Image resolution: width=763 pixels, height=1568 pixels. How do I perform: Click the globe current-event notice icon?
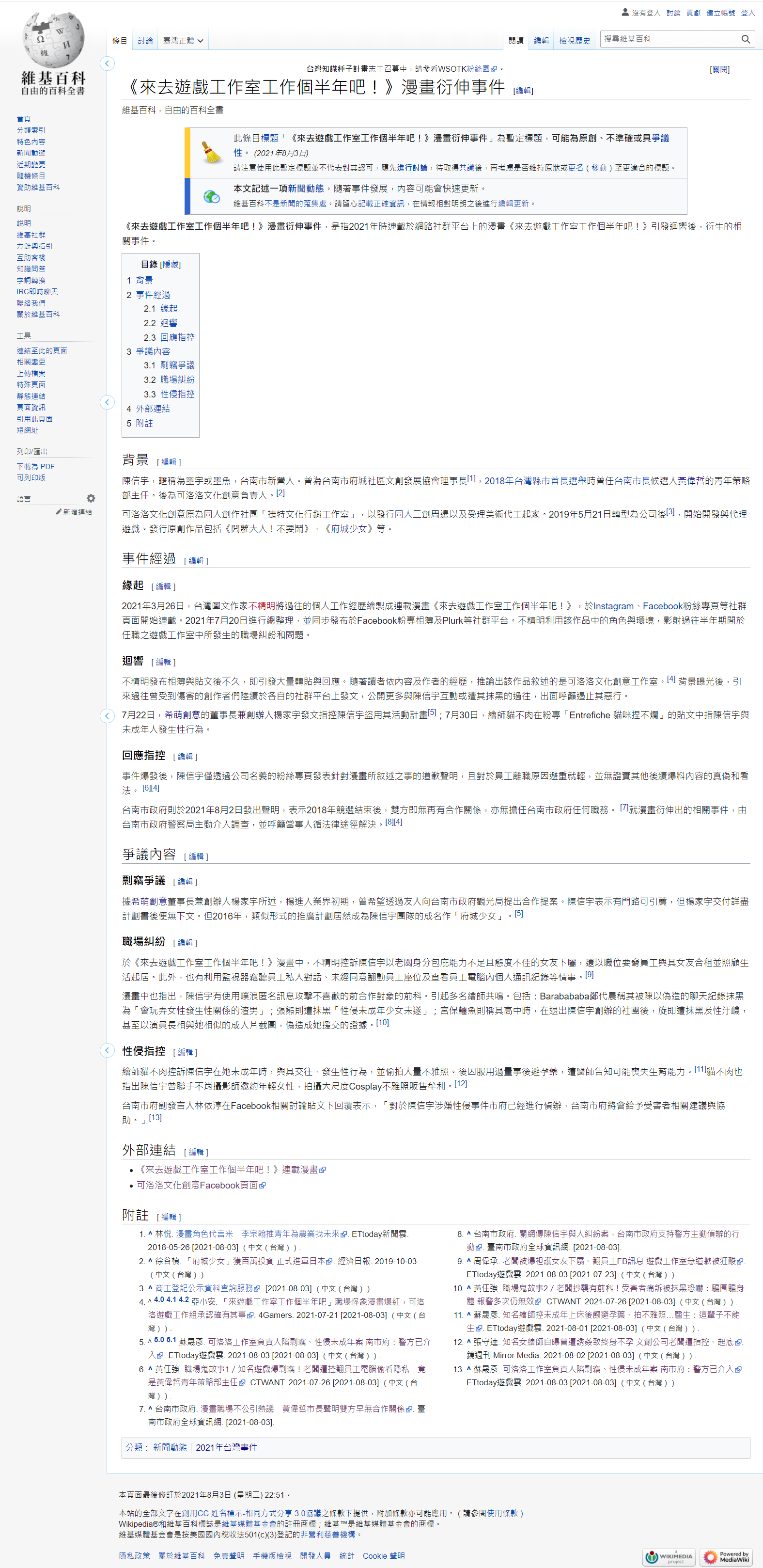212,196
